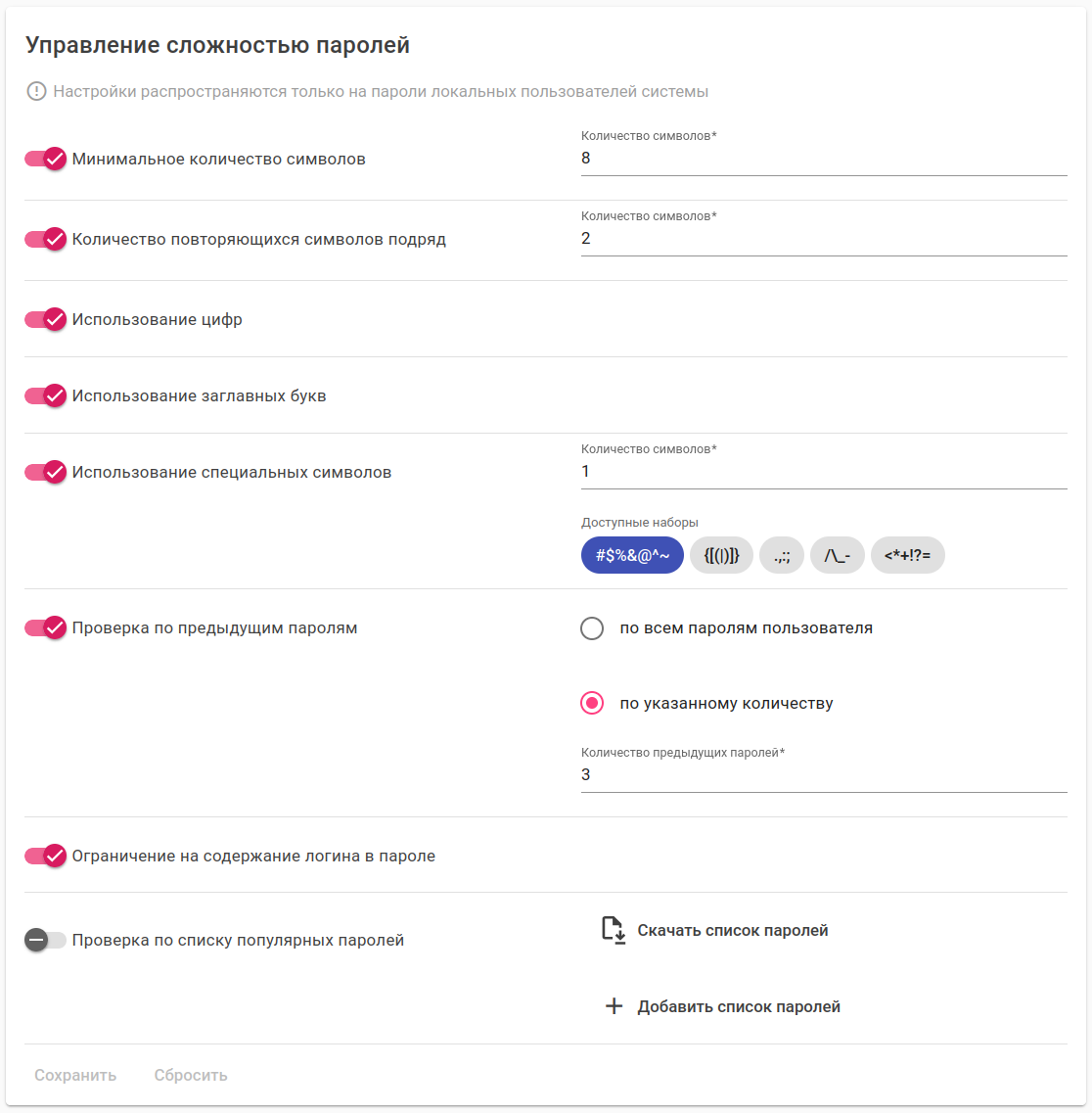This screenshot has width=1092, height=1113.
Task: Focus the previous passwords count field
Action: [822, 774]
